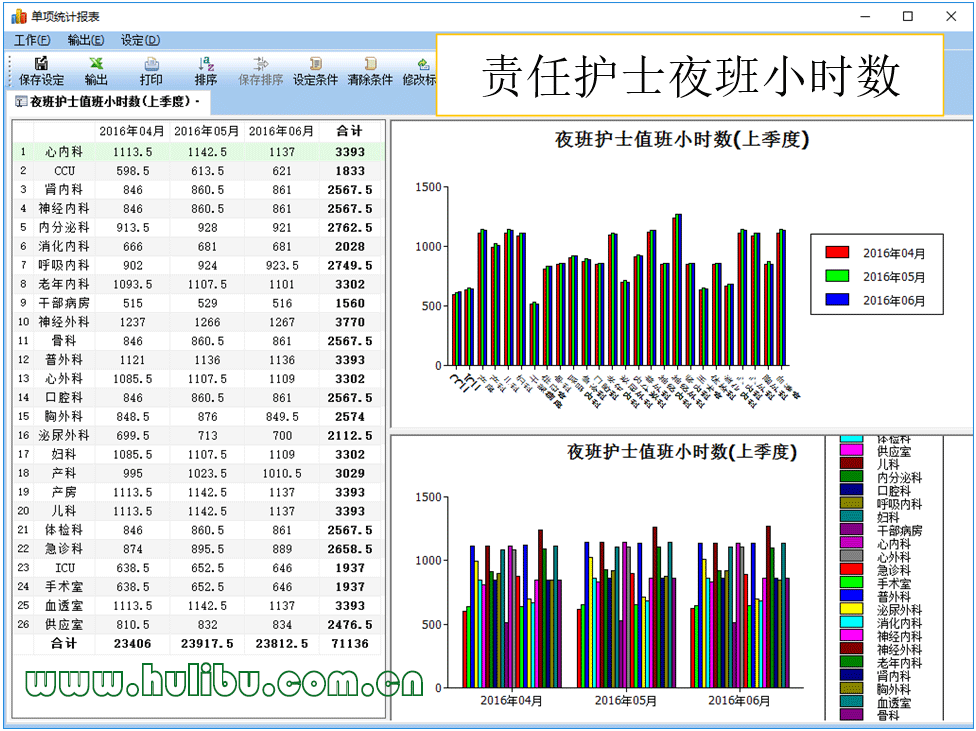The image size is (976, 731).
Task: Click the green 2016年05月 legend swatch
Action: pos(837,276)
